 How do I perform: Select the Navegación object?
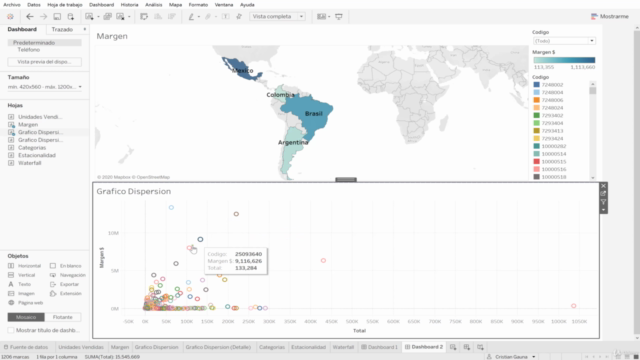(68, 275)
